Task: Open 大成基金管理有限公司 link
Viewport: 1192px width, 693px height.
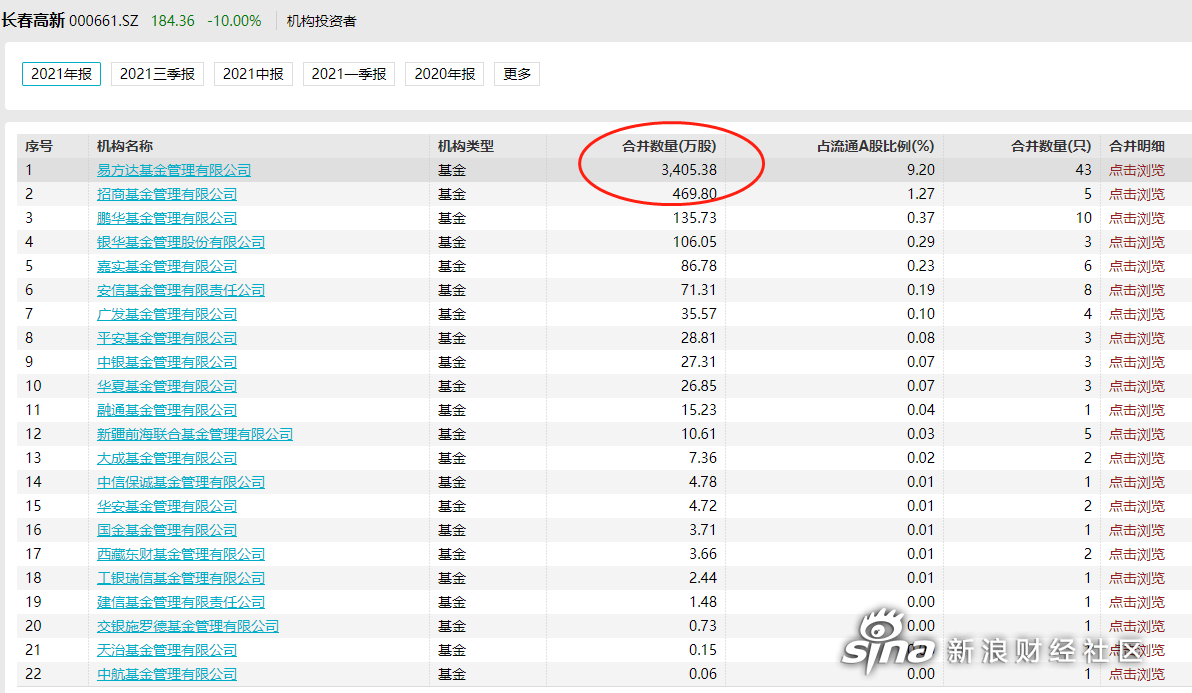Action: click(167, 458)
